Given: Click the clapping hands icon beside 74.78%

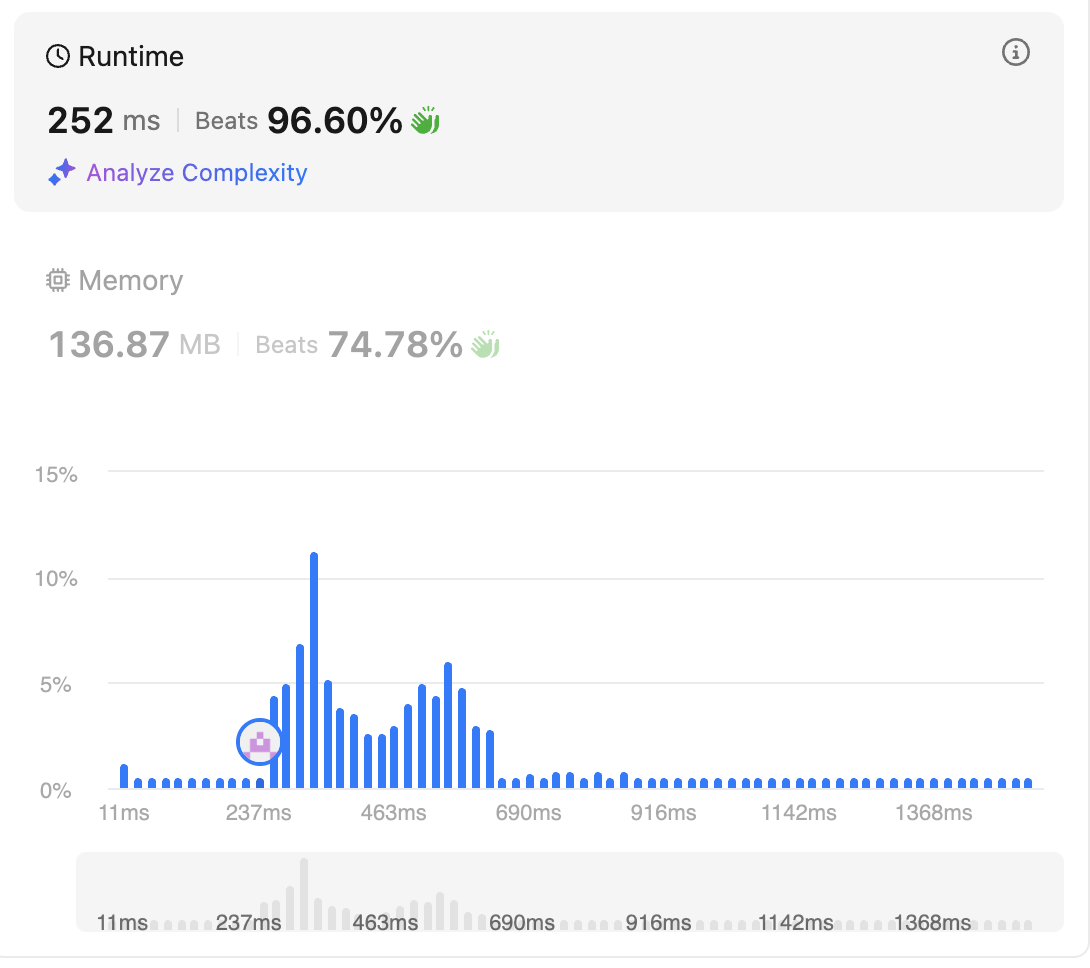Looking at the screenshot, I should coord(486,345).
